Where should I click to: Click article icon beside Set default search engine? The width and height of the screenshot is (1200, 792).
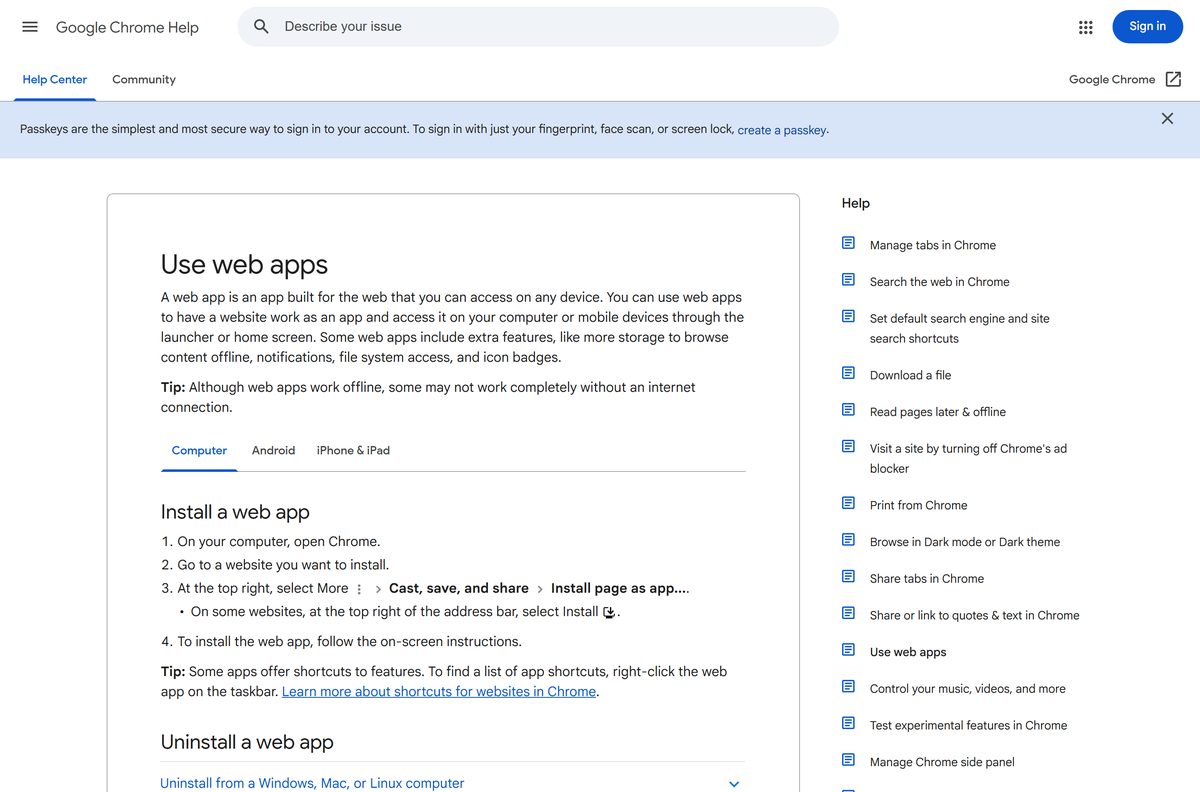pyautogui.click(x=848, y=316)
